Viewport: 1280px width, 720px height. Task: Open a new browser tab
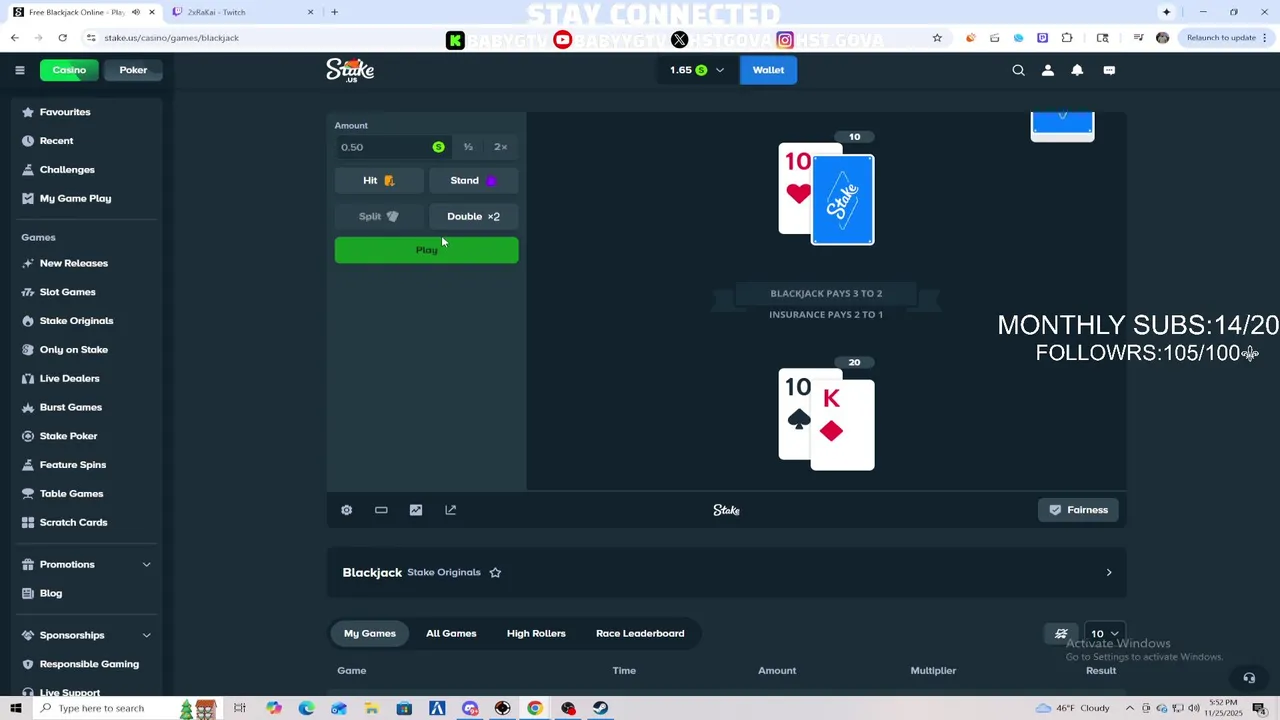pyautogui.click(x=334, y=12)
